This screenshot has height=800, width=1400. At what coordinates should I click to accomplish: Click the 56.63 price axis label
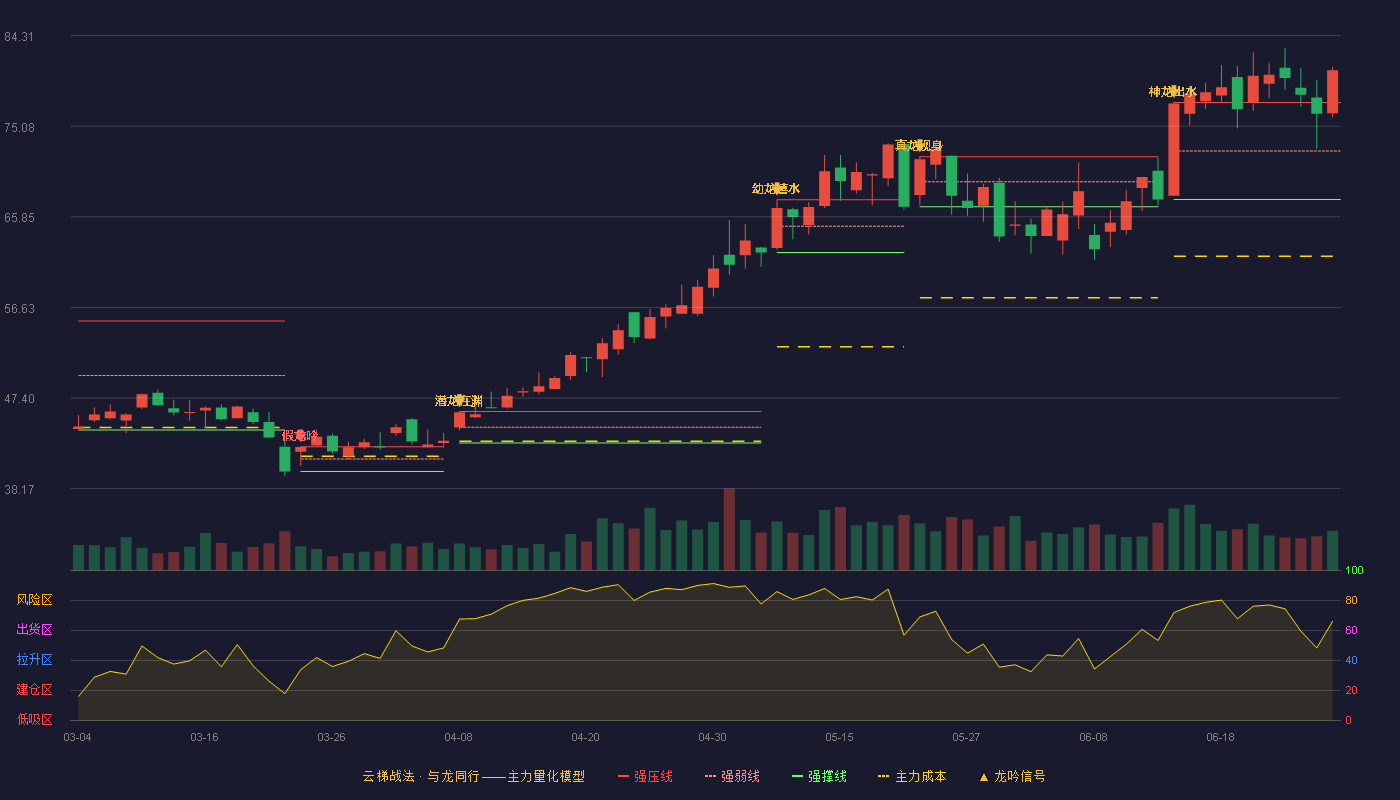click(x=19, y=309)
